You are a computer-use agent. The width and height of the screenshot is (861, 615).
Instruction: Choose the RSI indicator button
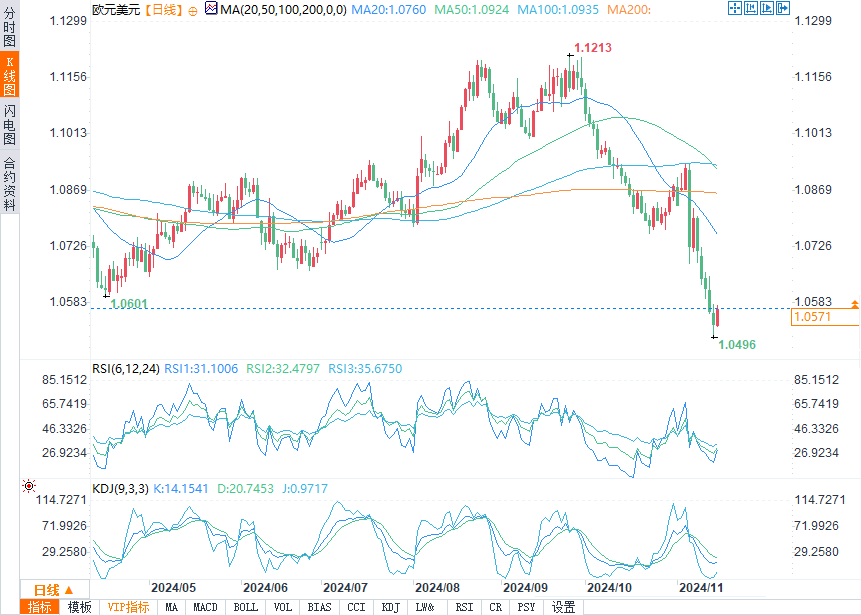(x=465, y=607)
